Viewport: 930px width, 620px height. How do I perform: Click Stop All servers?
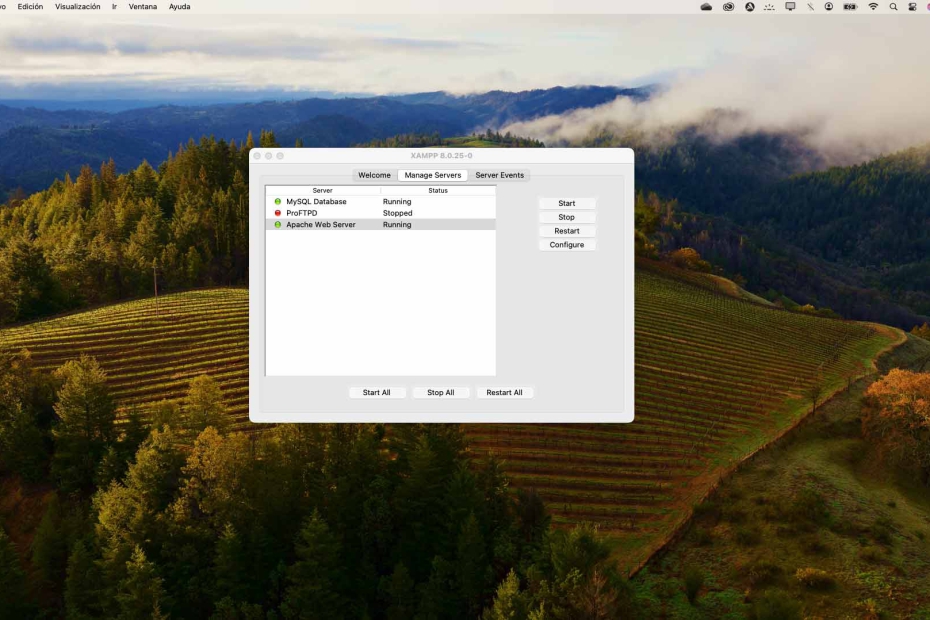pyautogui.click(x=441, y=392)
